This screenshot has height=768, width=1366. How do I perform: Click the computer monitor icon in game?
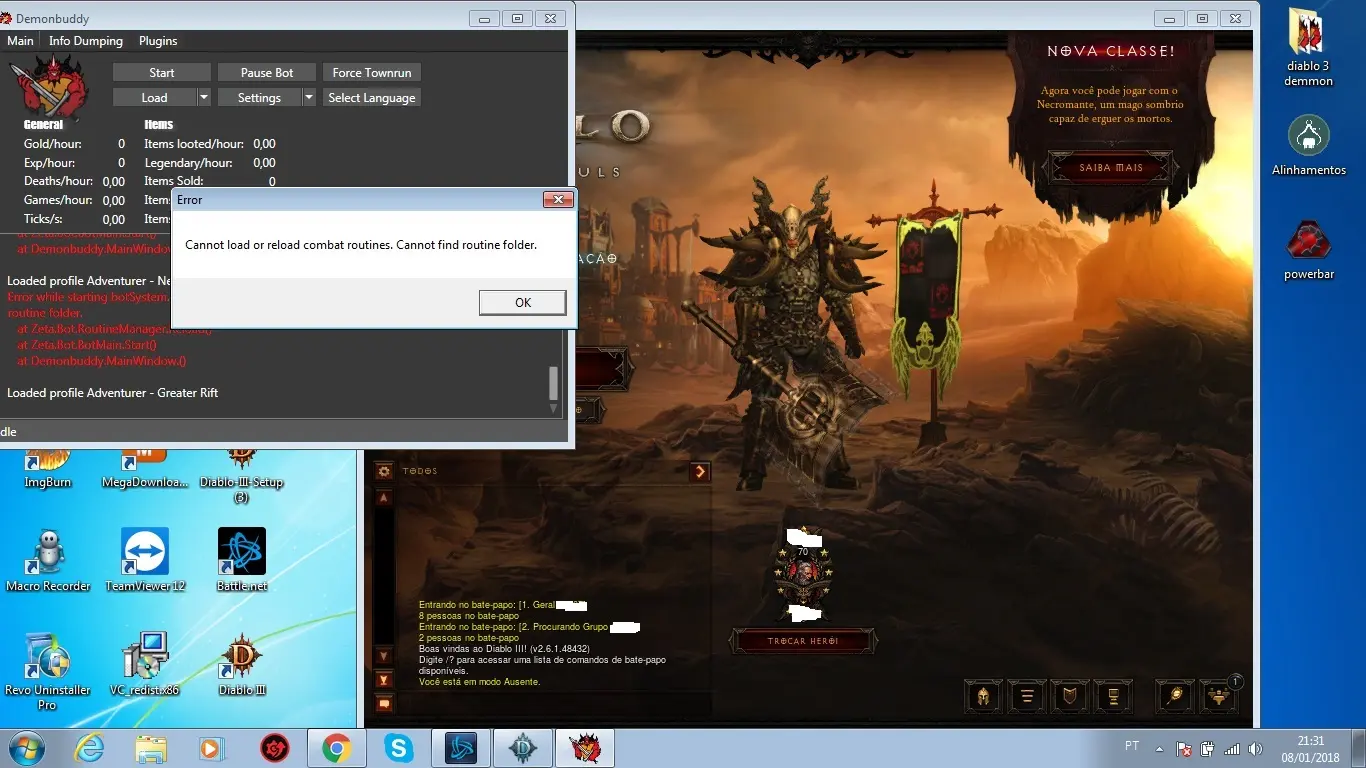1112,696
